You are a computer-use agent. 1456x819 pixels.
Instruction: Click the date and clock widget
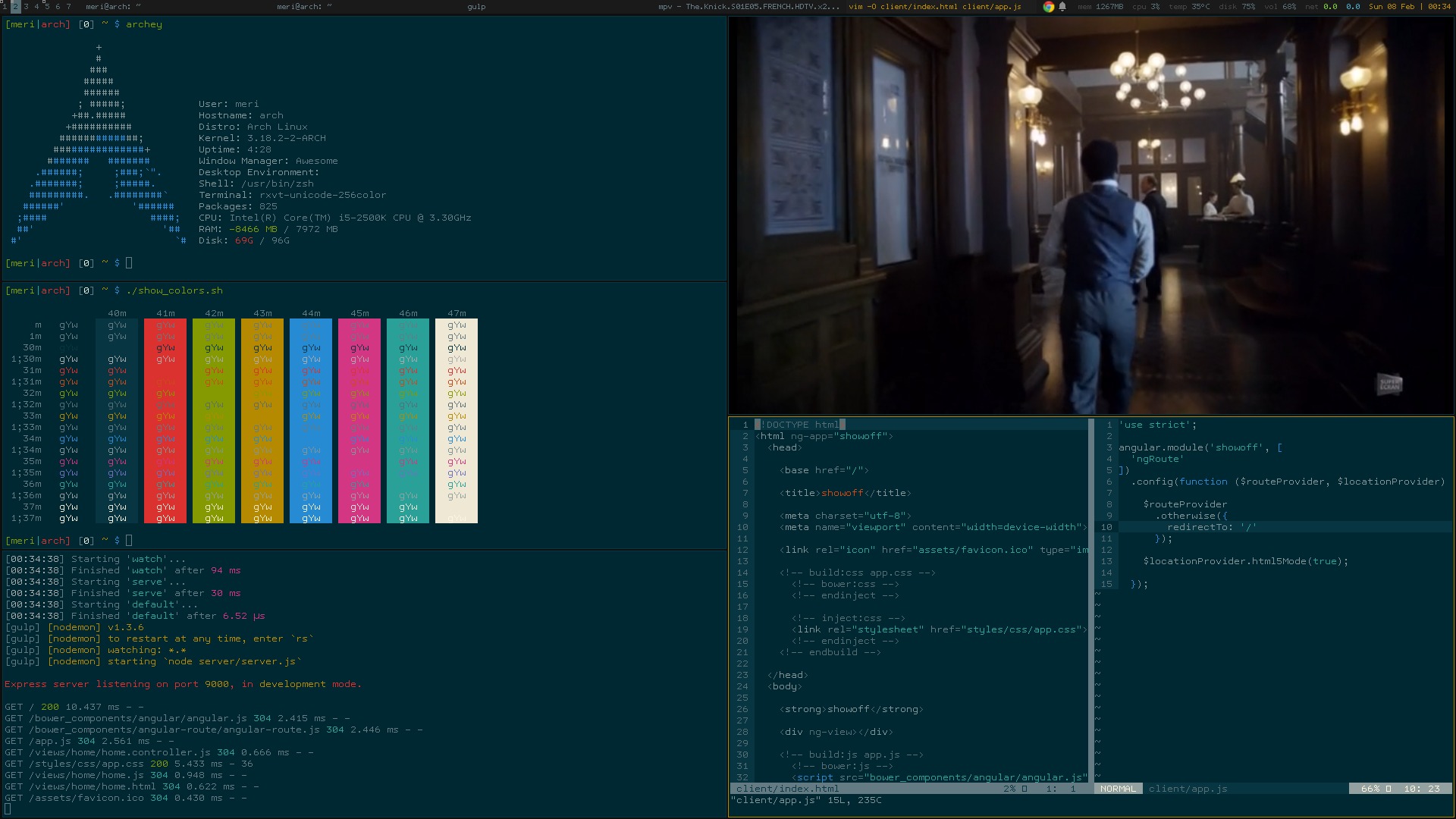click(x=1409, y=7)
